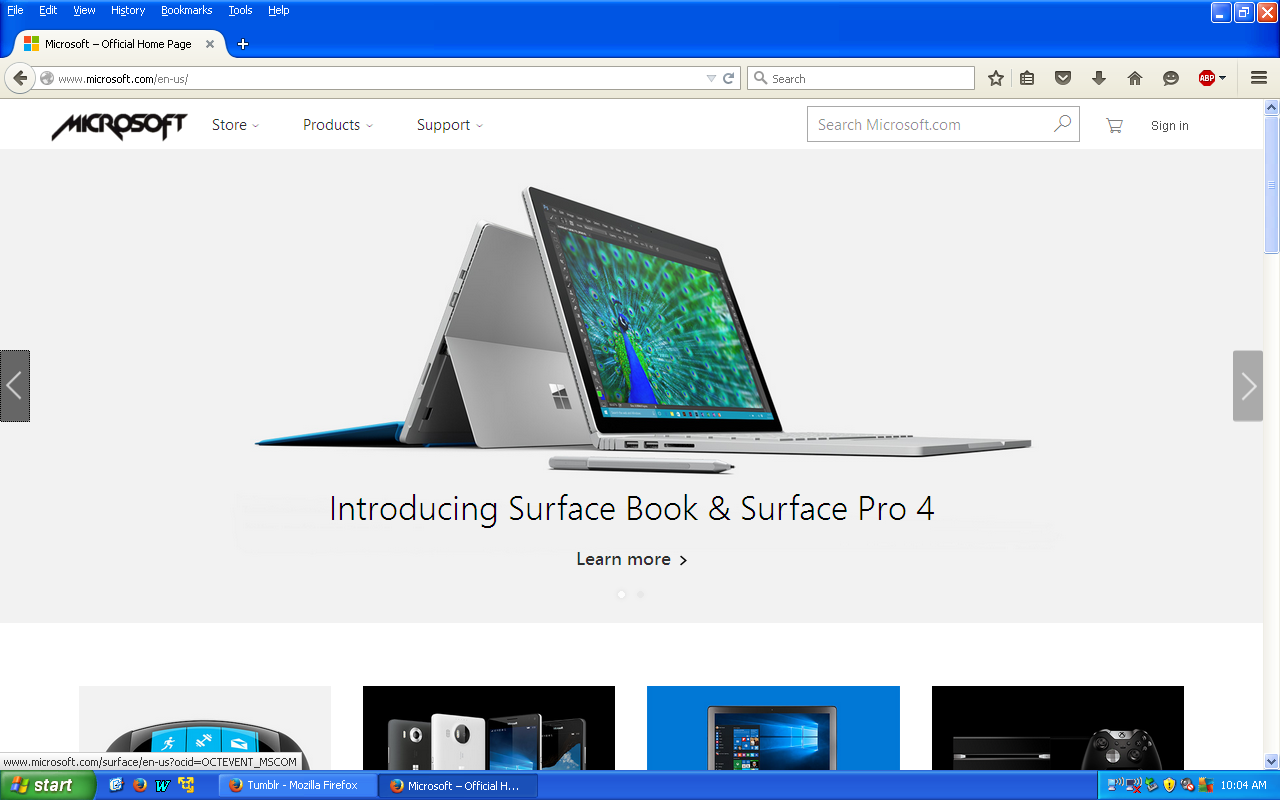Click the Sign in link
Image resolution: width=1280 pixels, height=800 pixels.
(1169, 126)
